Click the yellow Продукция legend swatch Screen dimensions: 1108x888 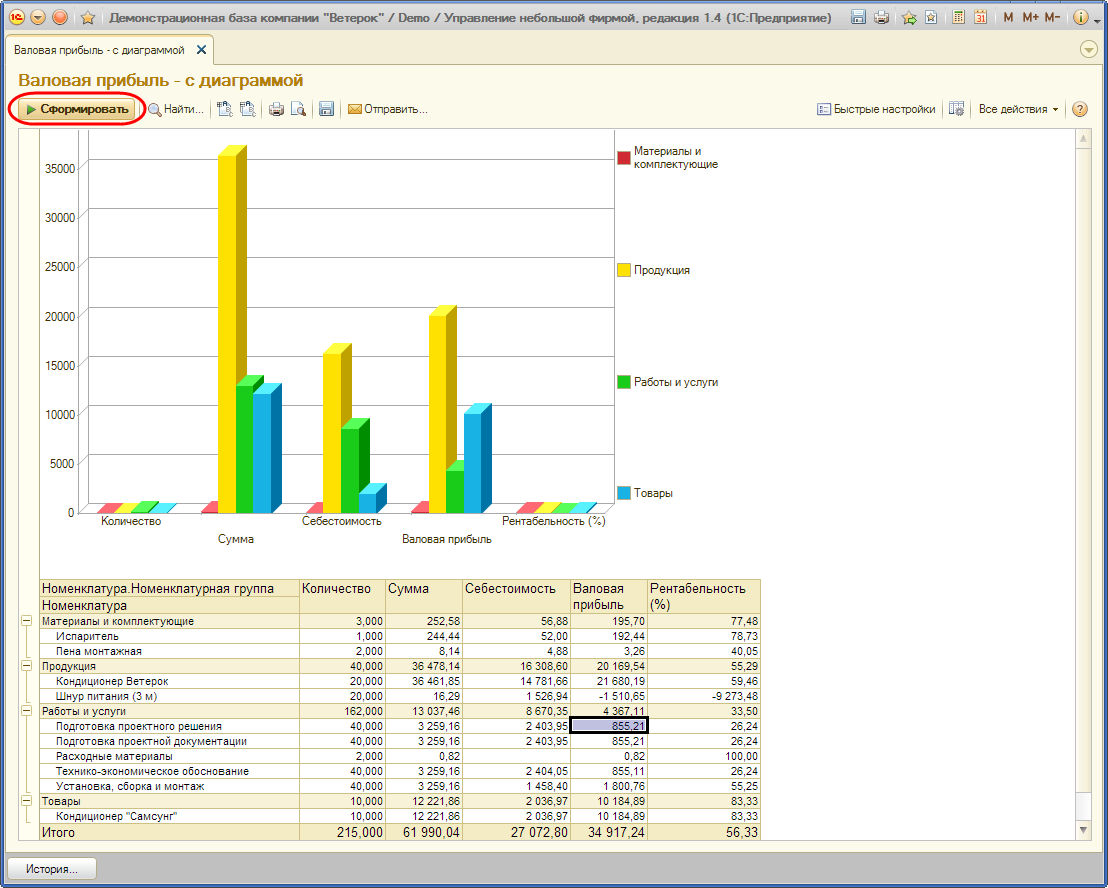(624, 270)
